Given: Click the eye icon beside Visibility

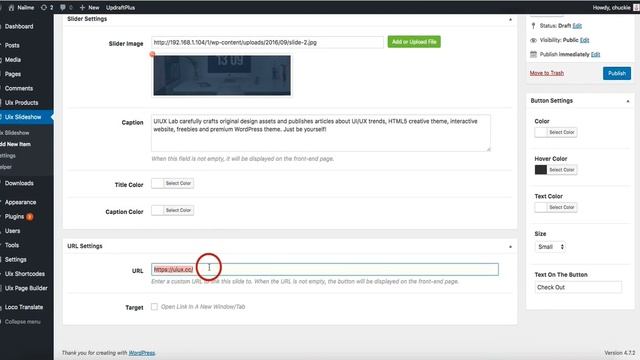Looking at the screenshot, I should tap(533, 40).
